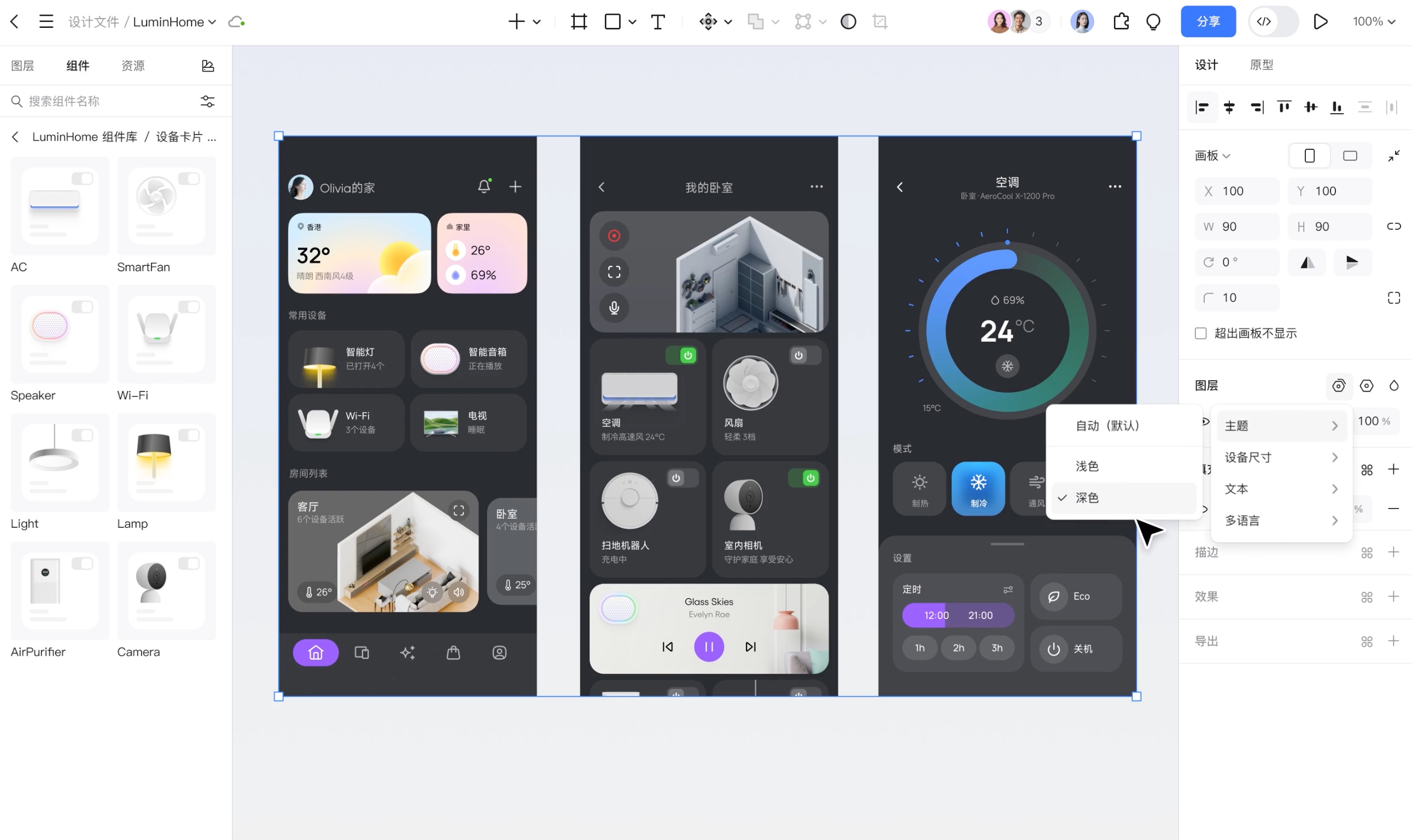Select the AirPurifier component thumbnail
Screen dimensions: 1412x840
click(x=60, y=591)
